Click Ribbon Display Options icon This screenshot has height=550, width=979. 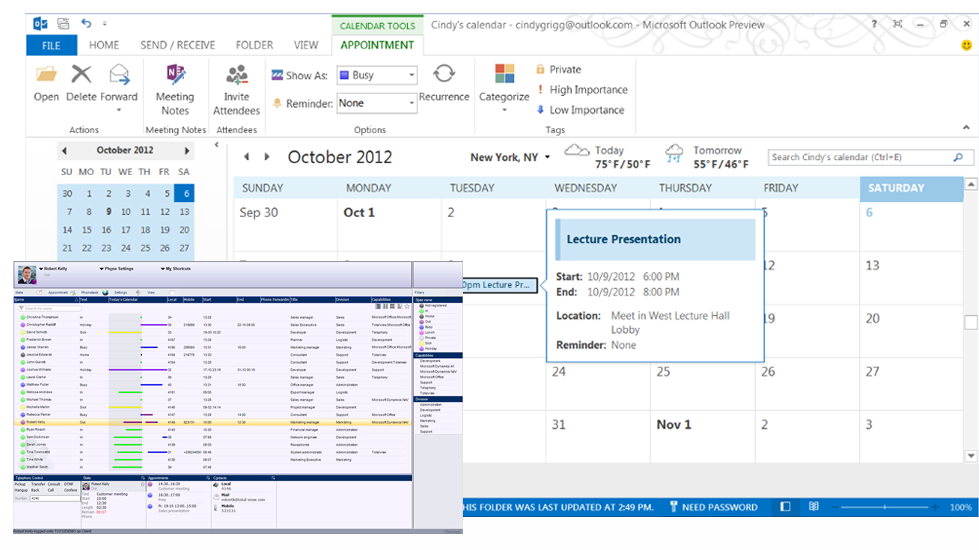897,24
